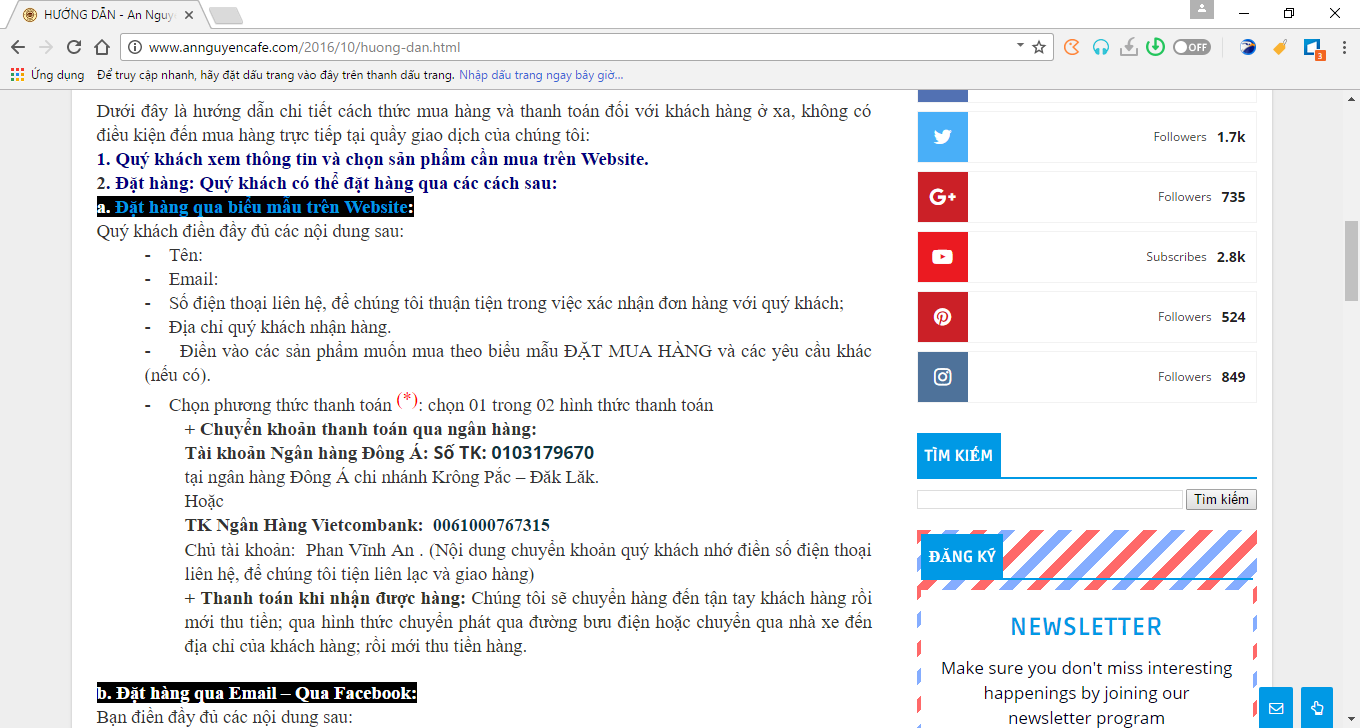Click the Instagram 849 followers count
This screenshot has width=1360, height=728.
(x=1233, y=377)
